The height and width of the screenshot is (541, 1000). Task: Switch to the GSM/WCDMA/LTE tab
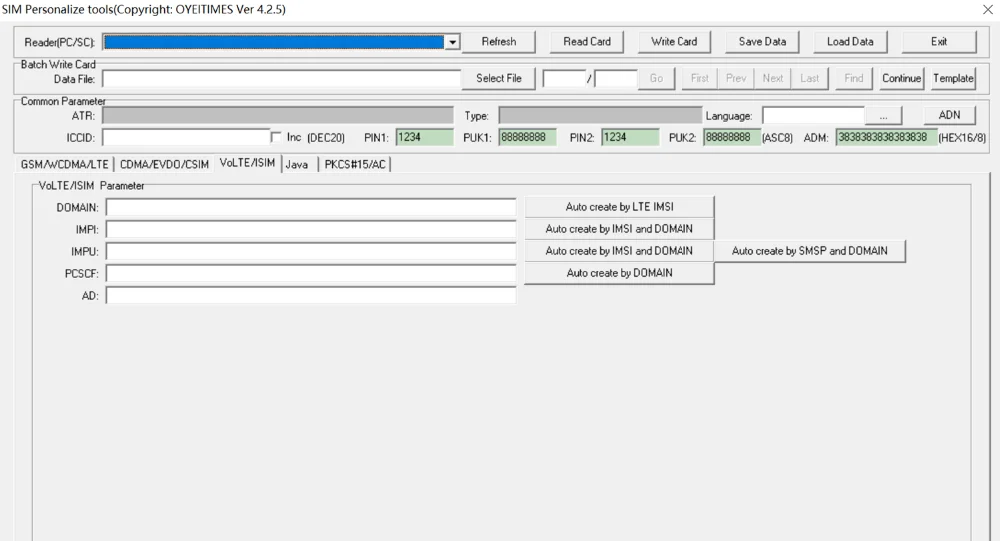pyautogui.click(x=64, y=165)
